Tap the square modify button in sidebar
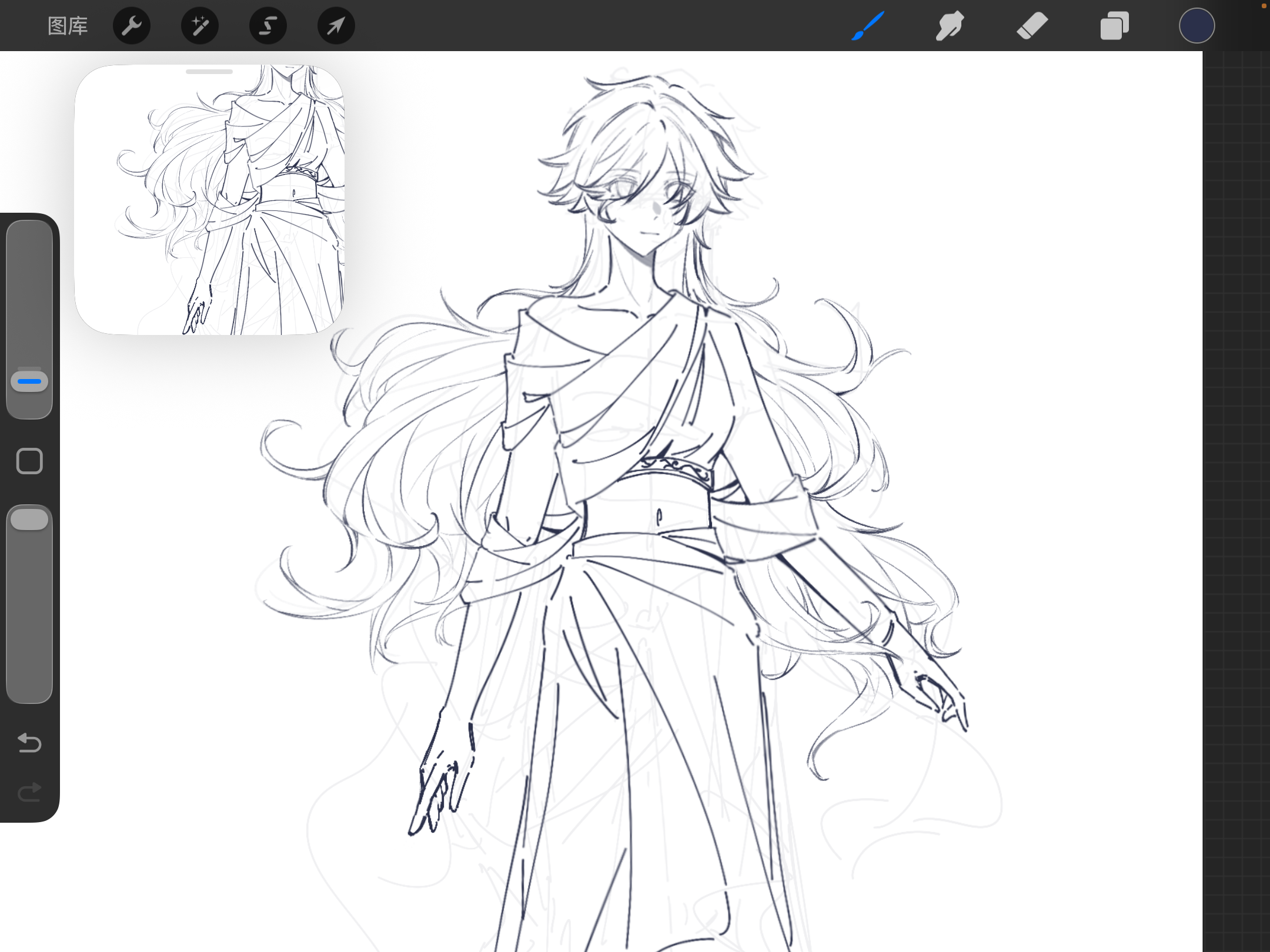 [29, 461]
